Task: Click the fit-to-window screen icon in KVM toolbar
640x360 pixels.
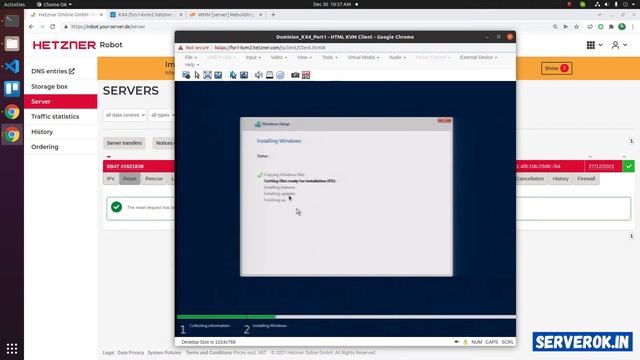Action: tap(207, 75)
